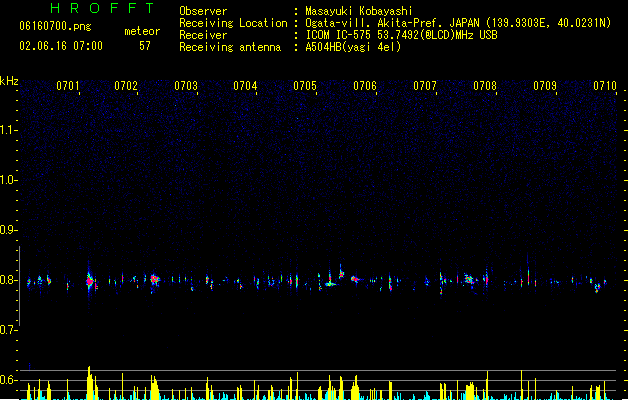
Task: Click the 1.0 frequency axis label
Action: coord(8,180)
